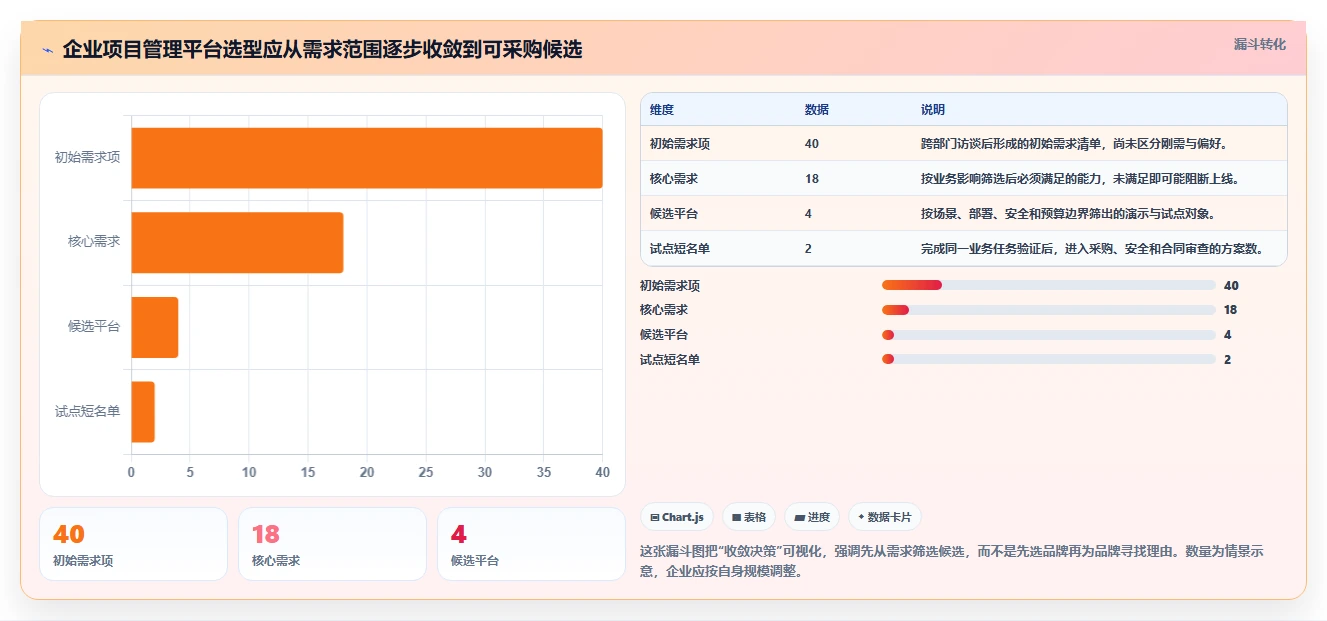Open the 18 核心需求 stat card

(x=332, y=544)
